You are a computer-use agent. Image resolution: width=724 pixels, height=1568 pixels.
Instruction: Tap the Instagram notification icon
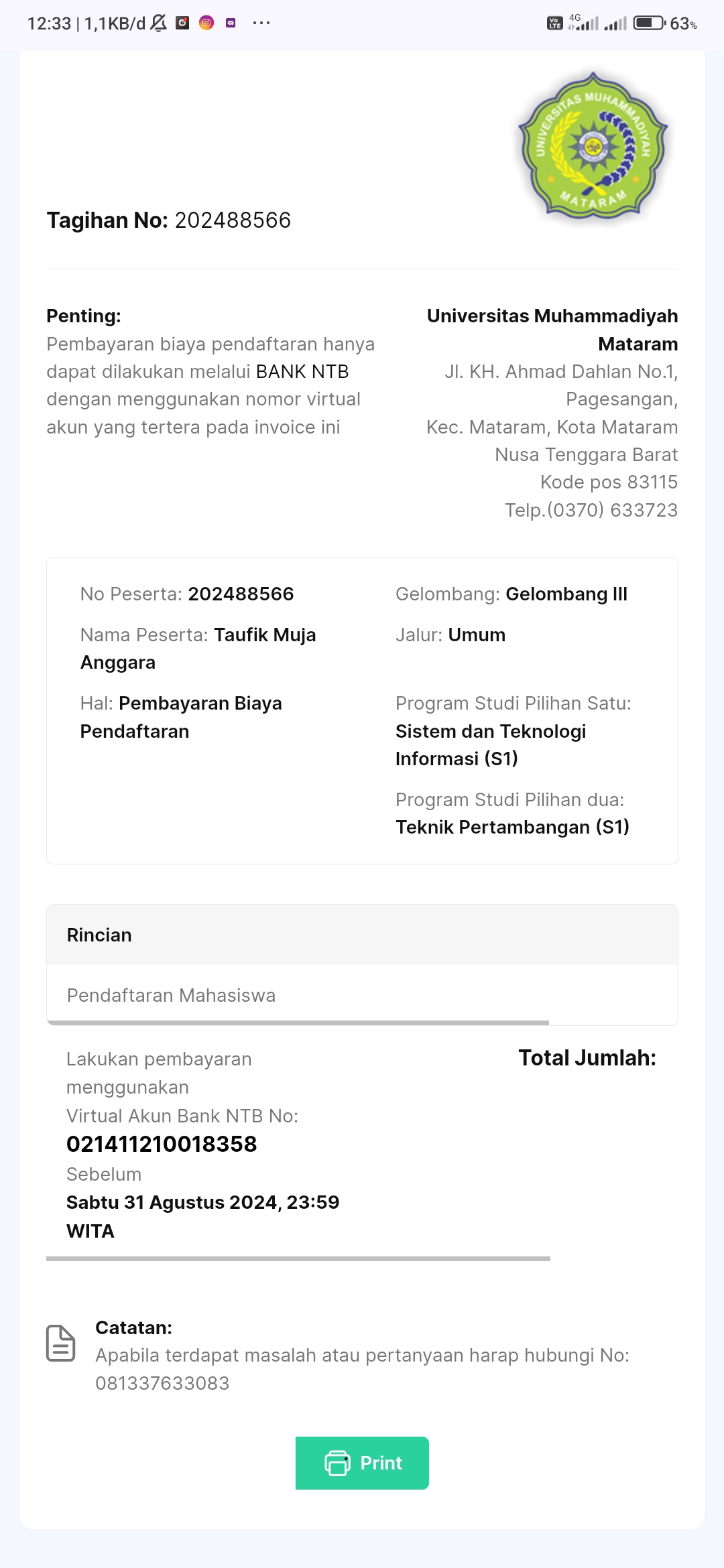pyautogui.click(x=206, y=23)
